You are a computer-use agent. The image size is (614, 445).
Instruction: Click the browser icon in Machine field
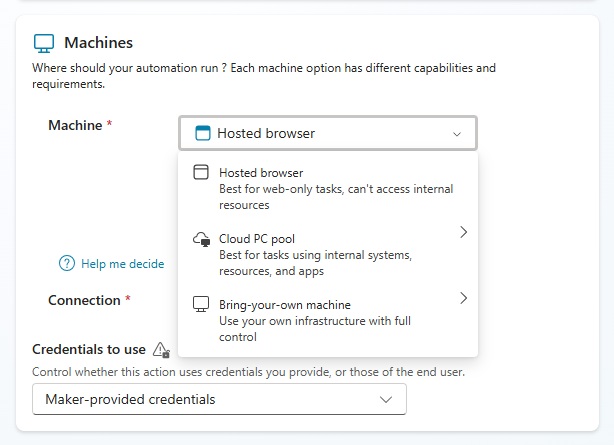[x=202, y=133]
